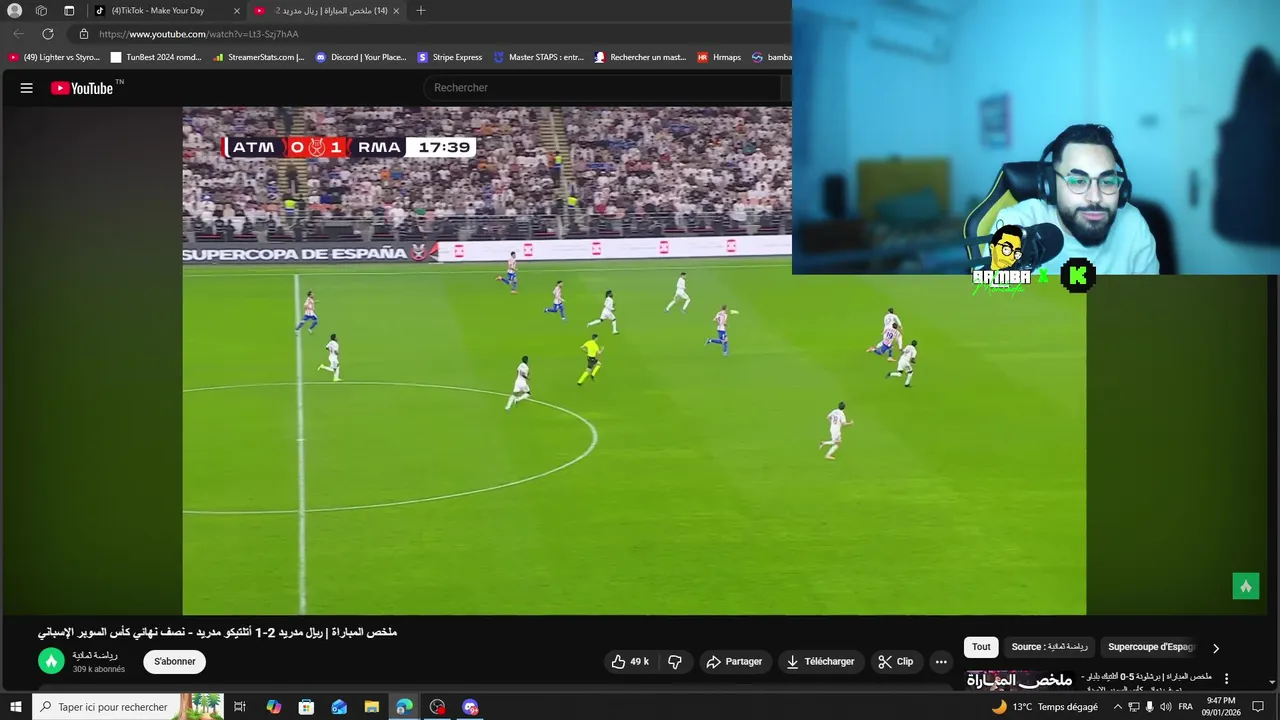Select the Tout filter chip

tap(981, 647)
